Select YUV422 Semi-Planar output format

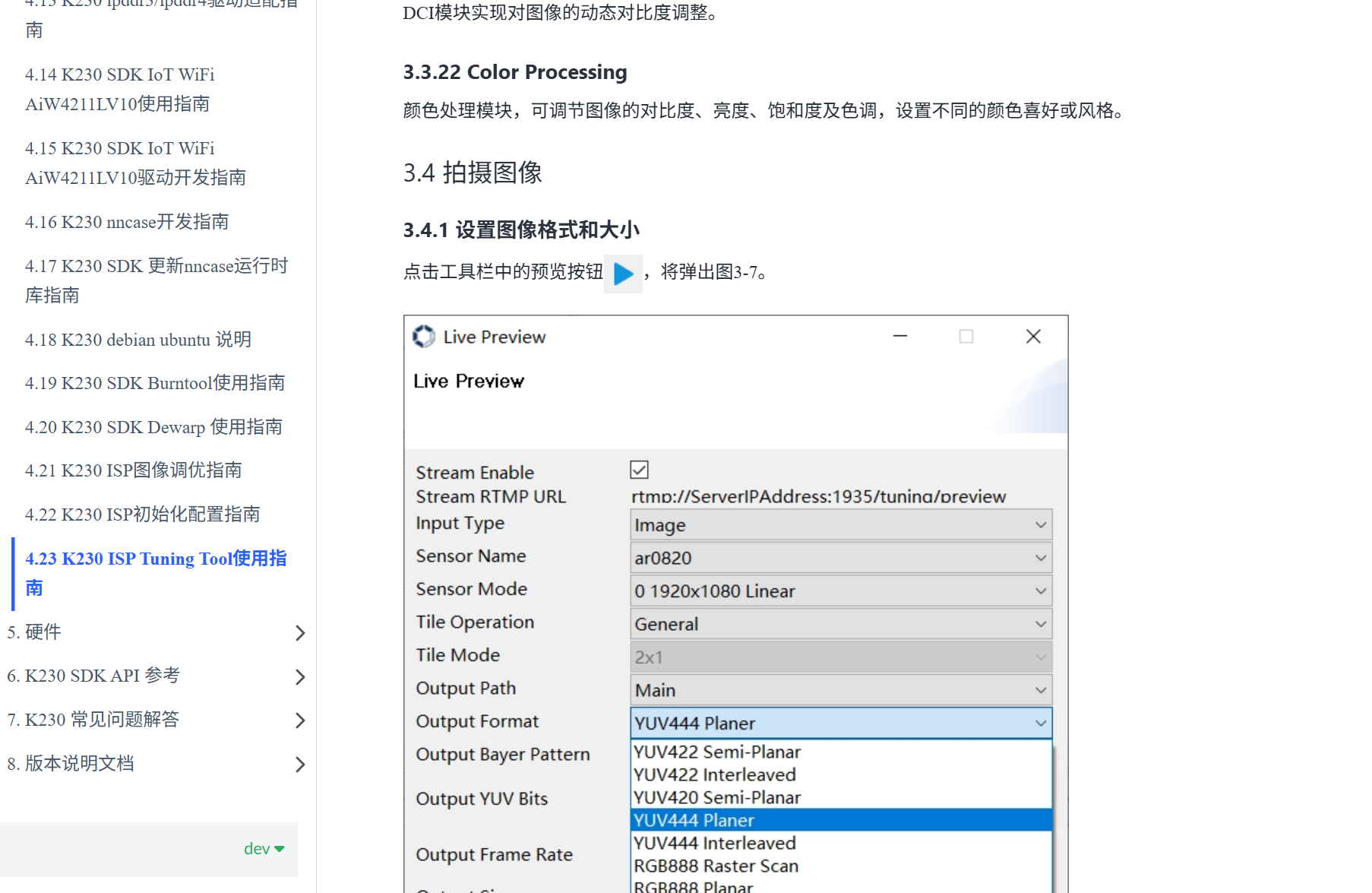point(717,752)
